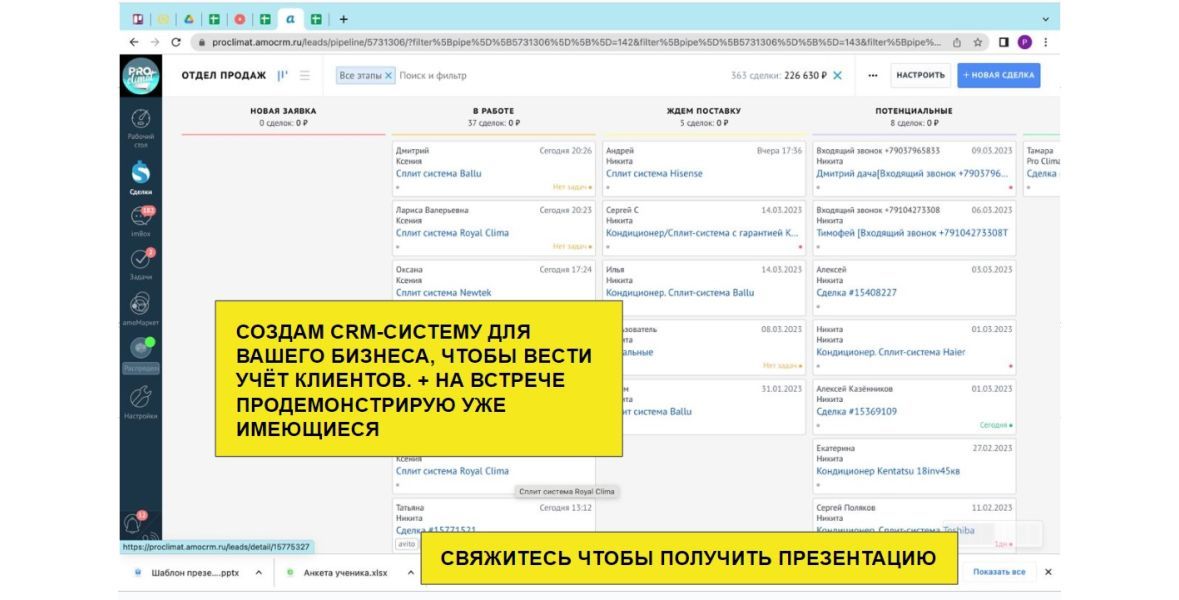The image size is (1179, 600).
Task: Open the Chrome profile avatar
Action: coord(1025,42)
